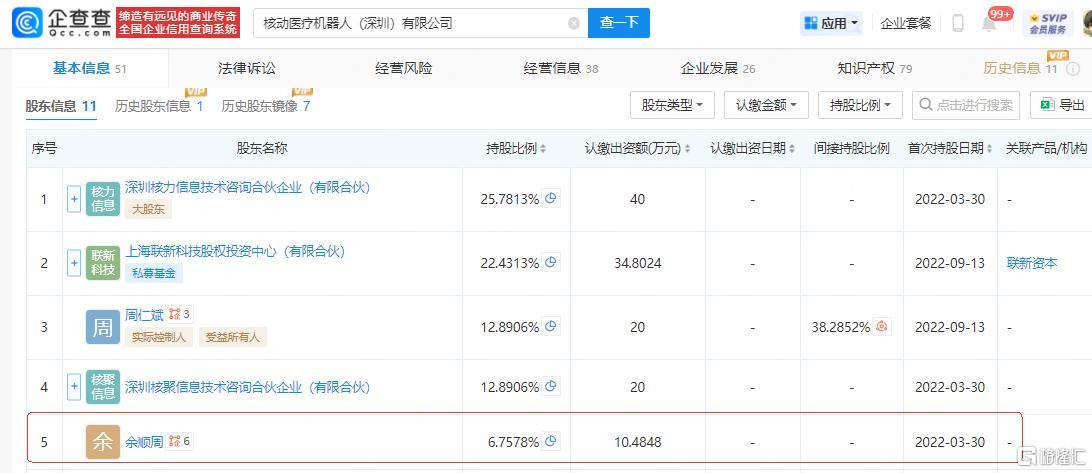Select 历史股东镜像 sub-tab

(266, 106)
